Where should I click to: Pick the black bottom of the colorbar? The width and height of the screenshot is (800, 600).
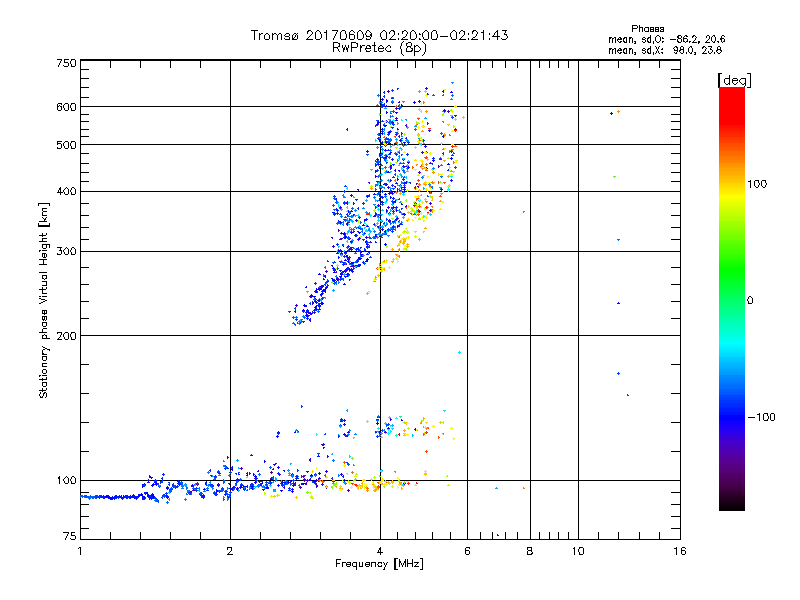point(731,505)
